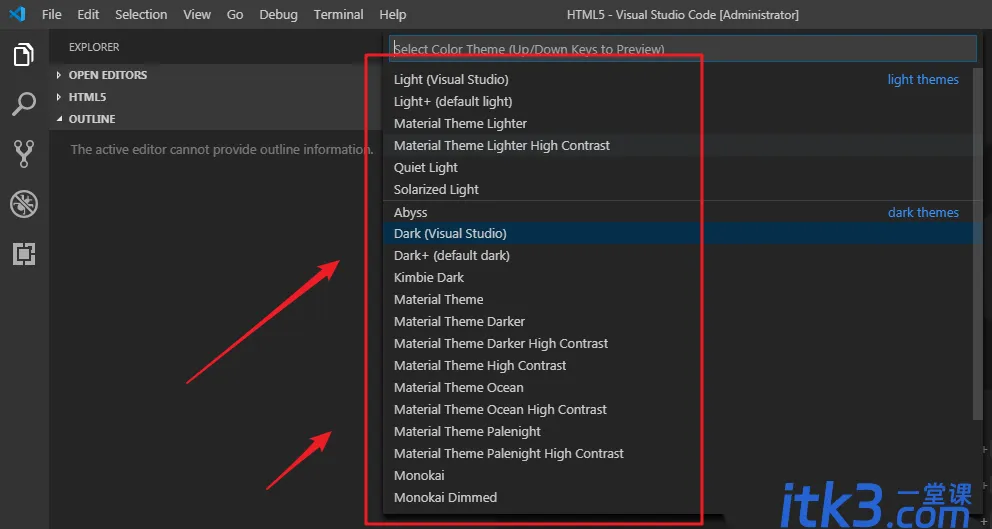Select Light+ (default light) theme
The image size is (992, 529).
(679, 101)
